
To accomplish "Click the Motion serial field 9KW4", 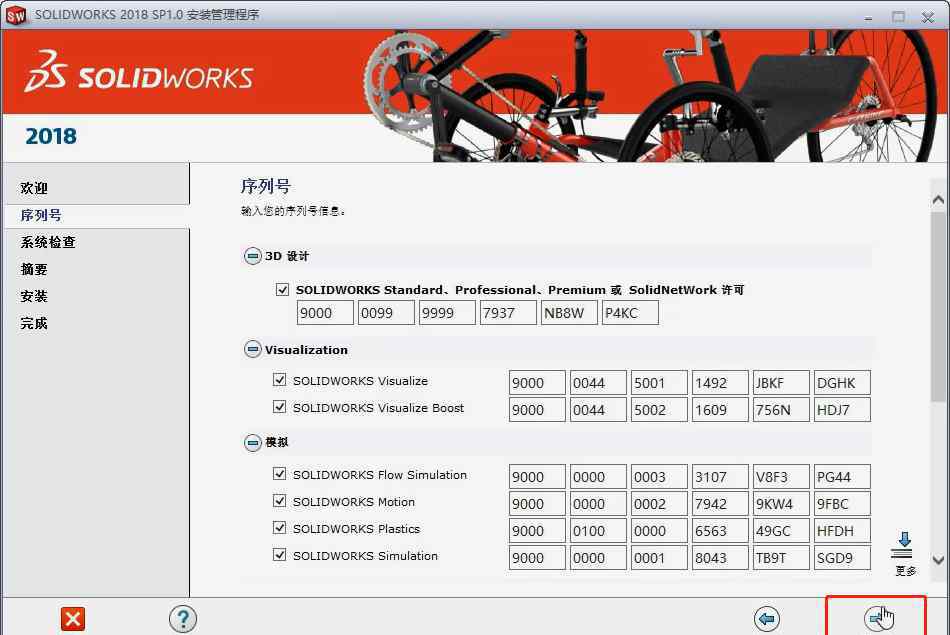I will [782, 504].
